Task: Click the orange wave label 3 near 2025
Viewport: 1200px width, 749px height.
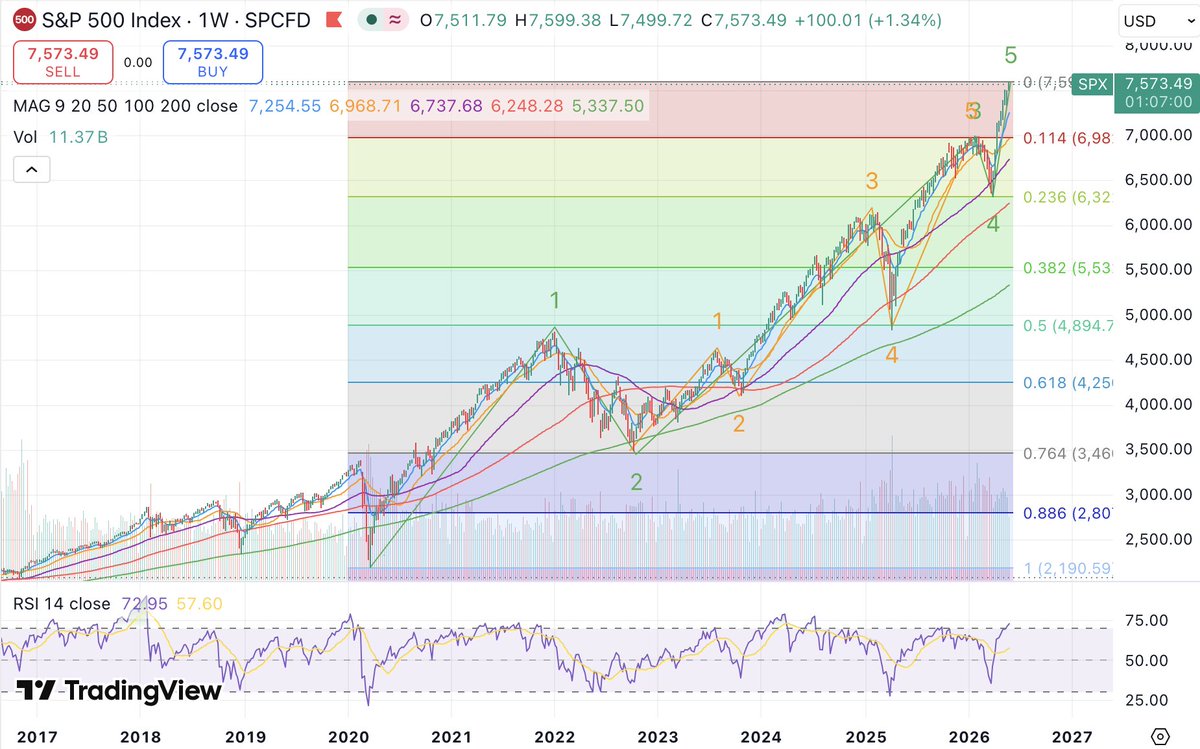Action: (872, 182)
